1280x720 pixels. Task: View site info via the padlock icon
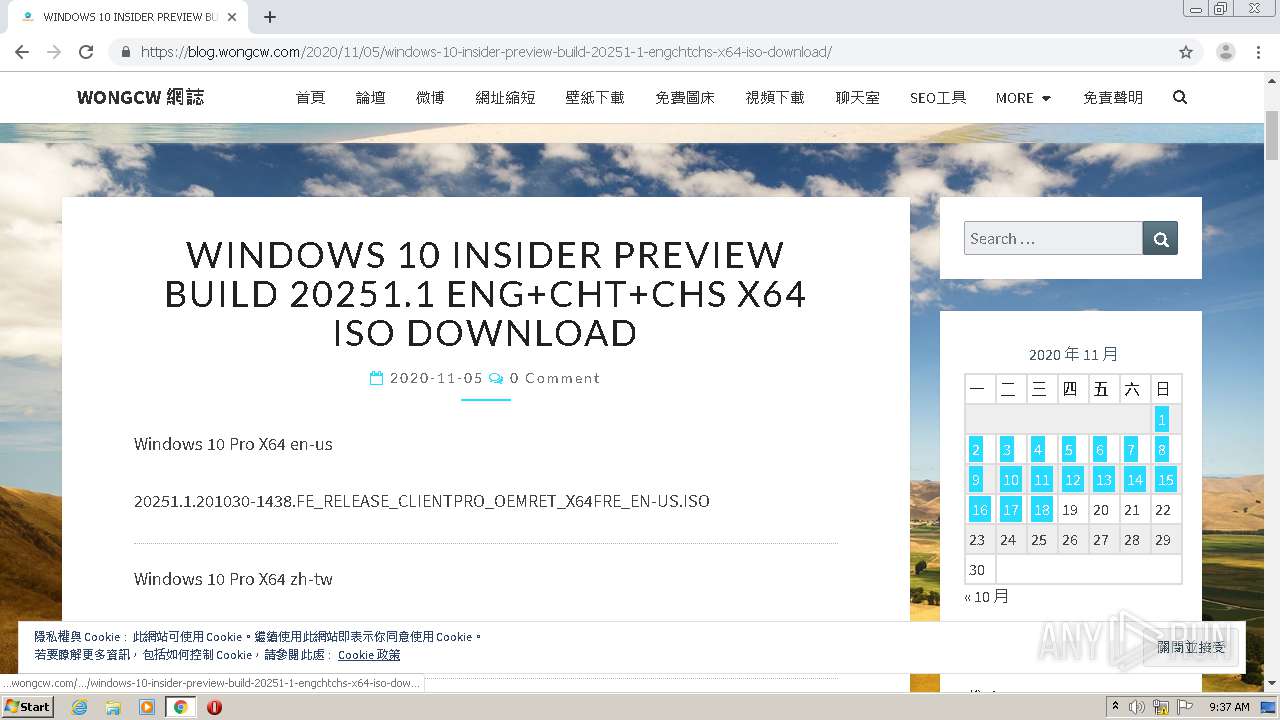coord(126,52)
